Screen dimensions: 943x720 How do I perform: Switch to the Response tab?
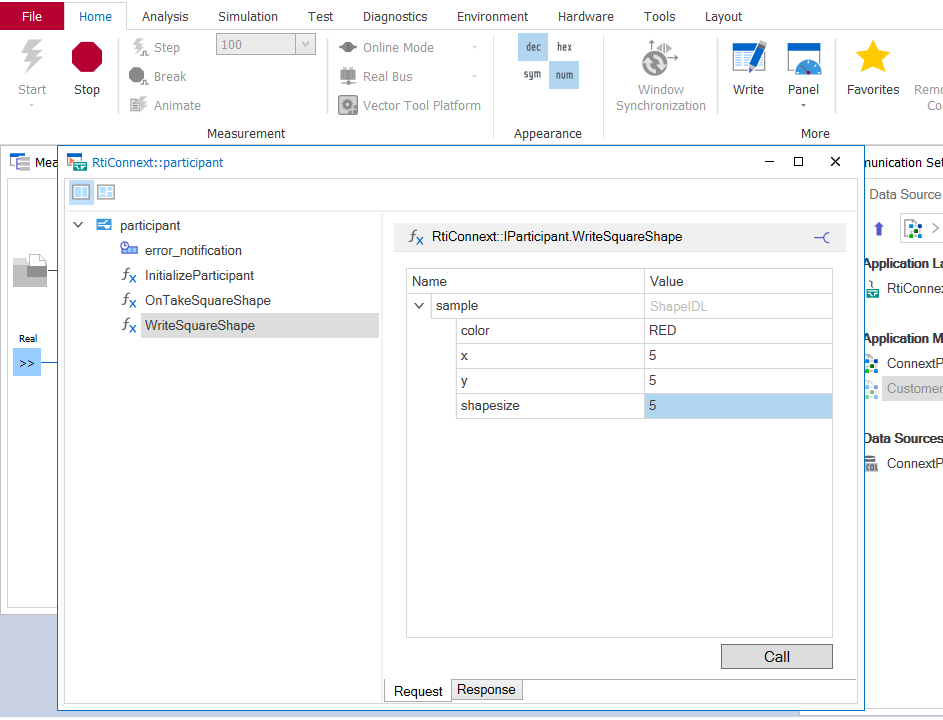tap(486, 690)
